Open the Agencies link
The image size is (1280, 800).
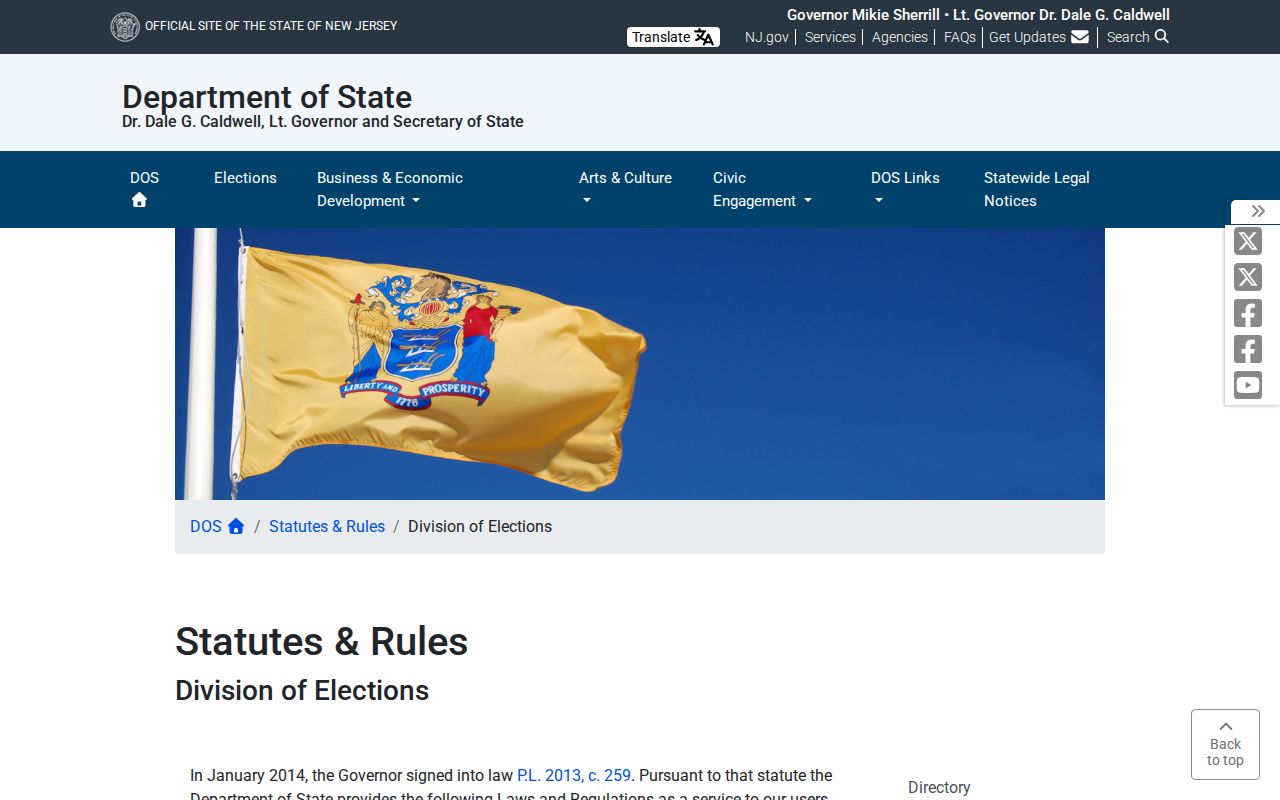[900, 37]
